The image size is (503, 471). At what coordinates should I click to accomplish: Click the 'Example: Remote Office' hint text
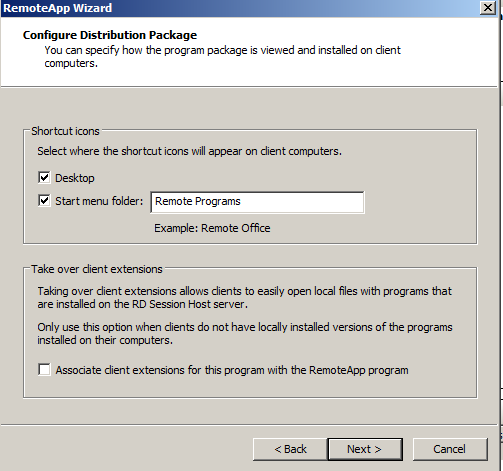pyautogui.click(x=212, y=228)
